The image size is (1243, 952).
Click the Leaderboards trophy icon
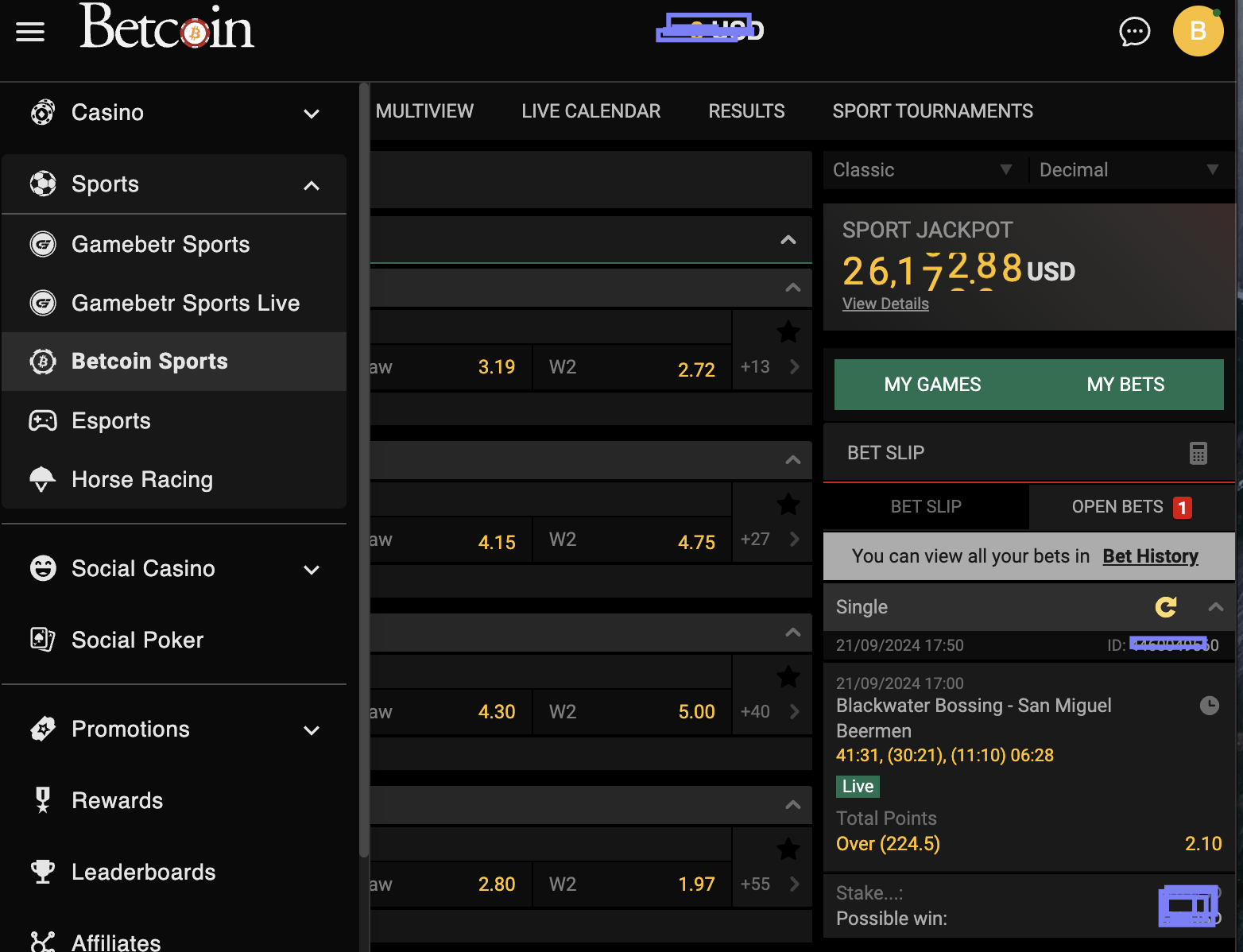pyautogui.click(x=43, y=872)
